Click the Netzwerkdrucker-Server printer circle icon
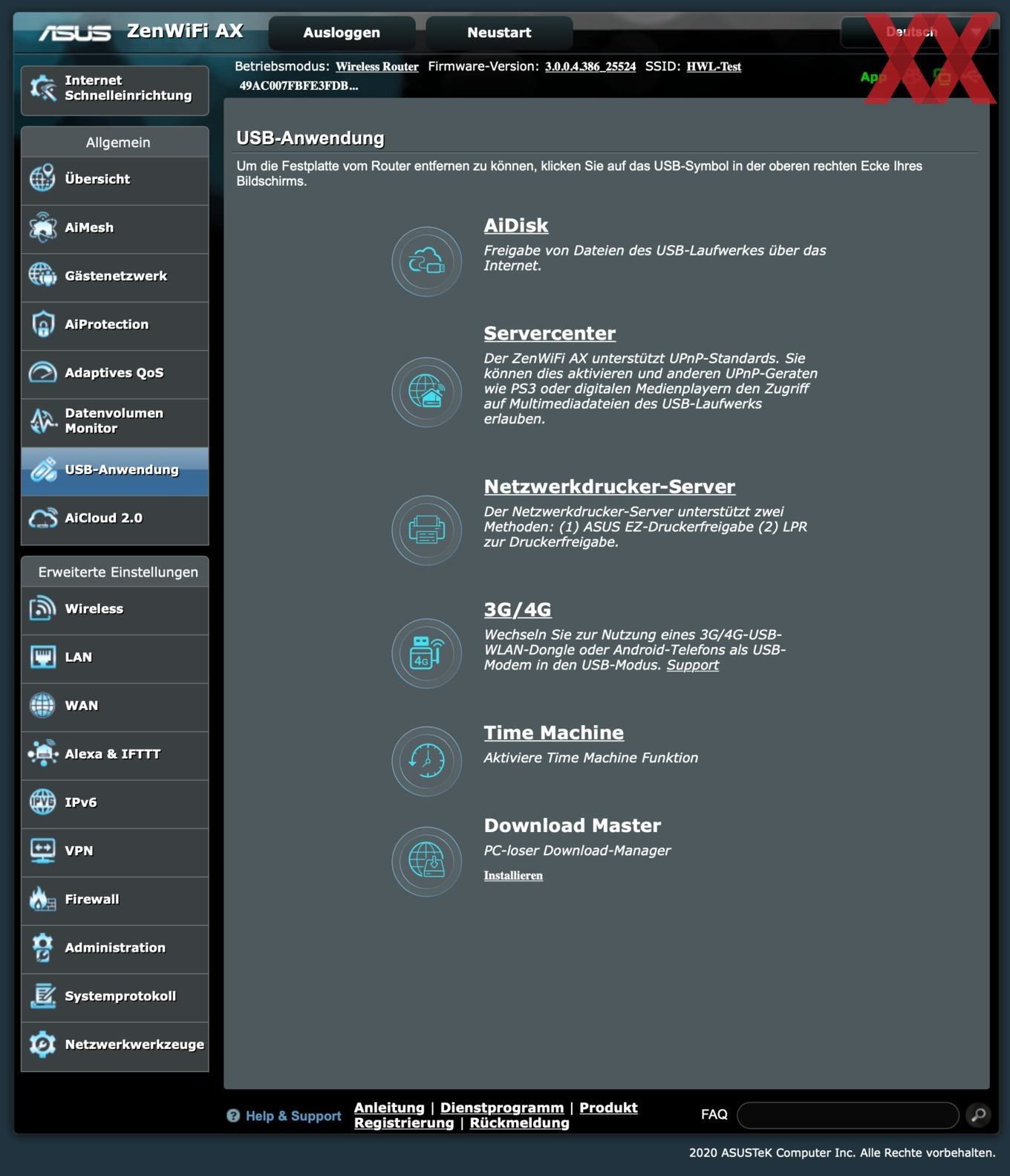1010x1176 pixels. 427,530
